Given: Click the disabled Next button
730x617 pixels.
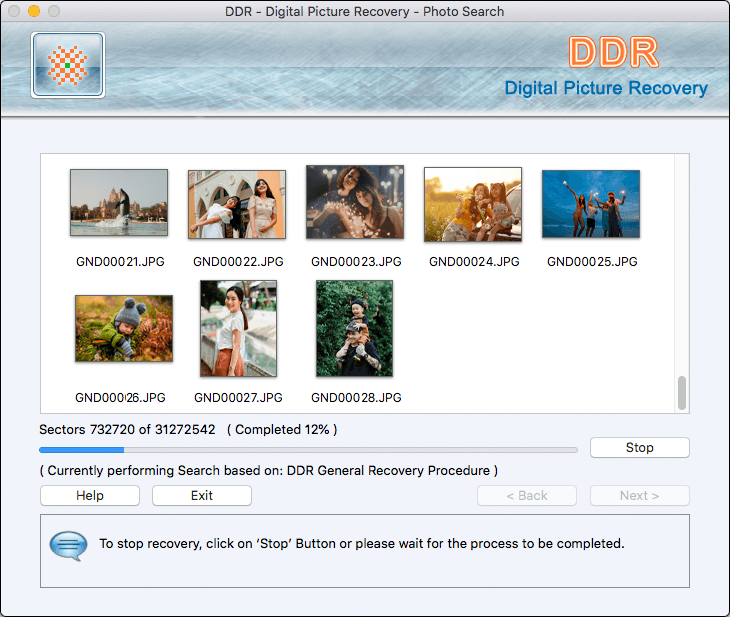Looking at the screenshot, I should pos(639,495).
